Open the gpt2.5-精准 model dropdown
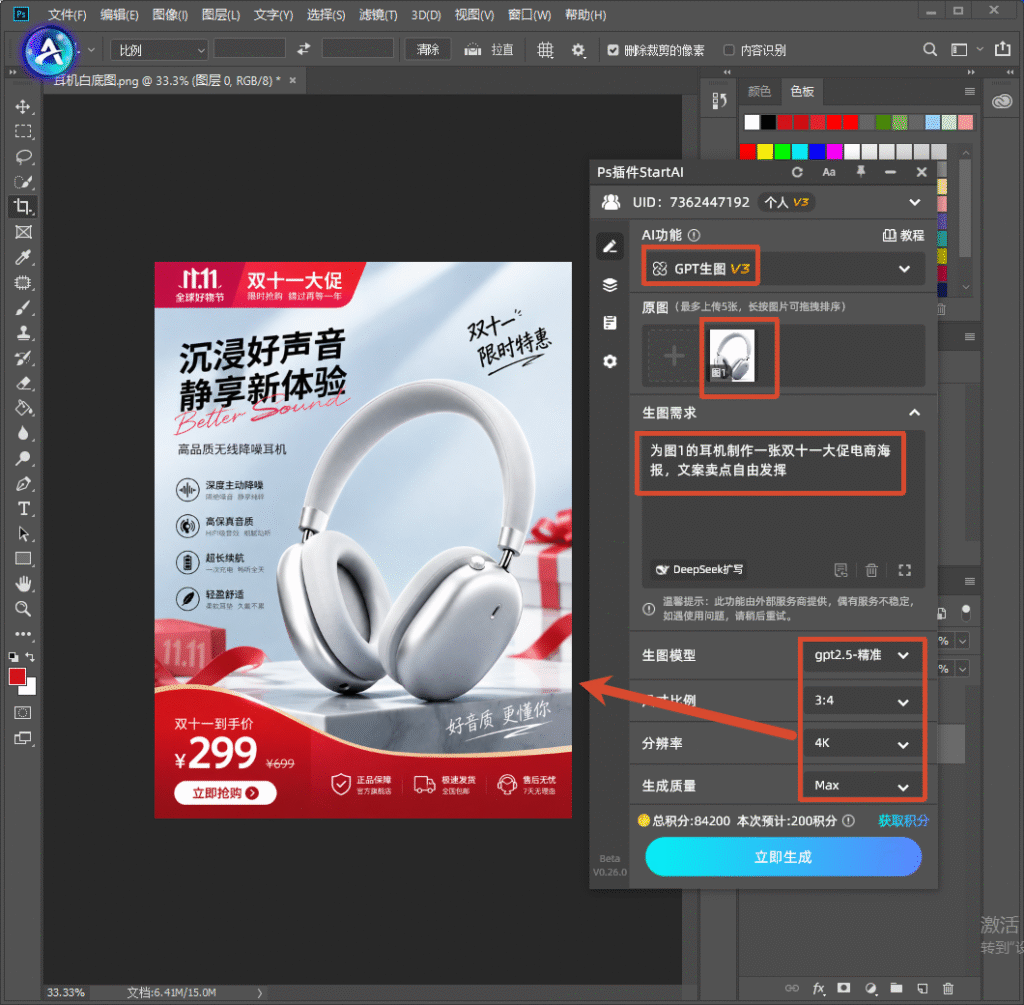This screenshot has height=1005, width=1024. [x=861, y=655]
